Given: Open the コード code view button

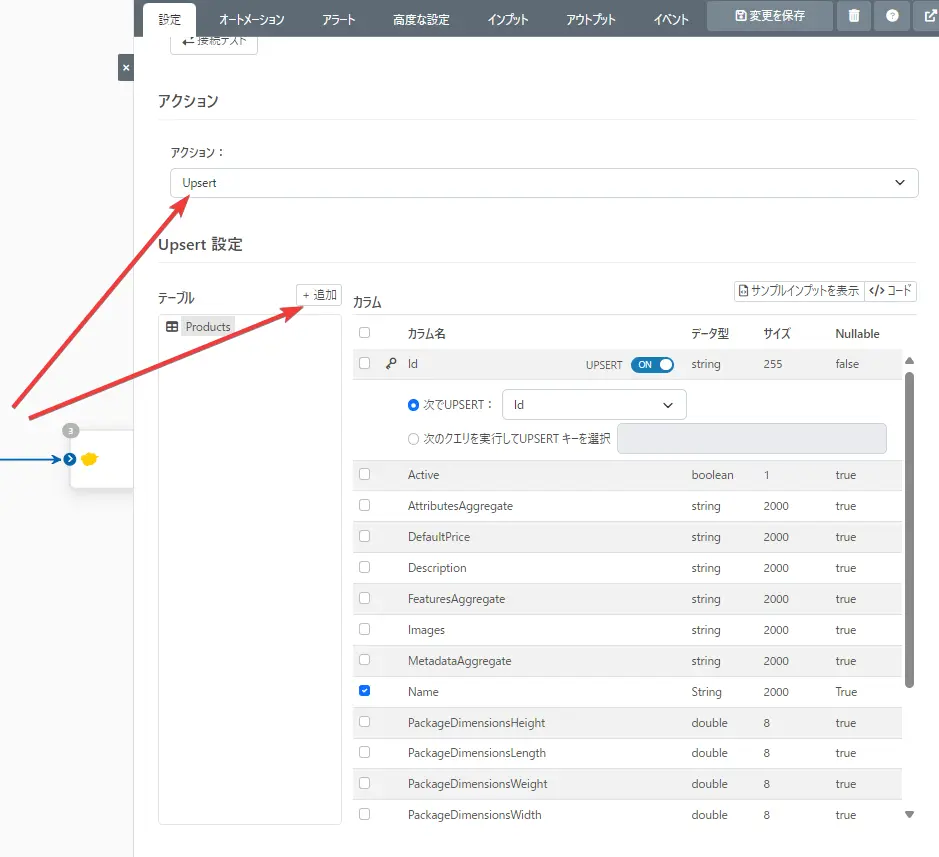Looking at the screenshot, I should tap(890, 291).
